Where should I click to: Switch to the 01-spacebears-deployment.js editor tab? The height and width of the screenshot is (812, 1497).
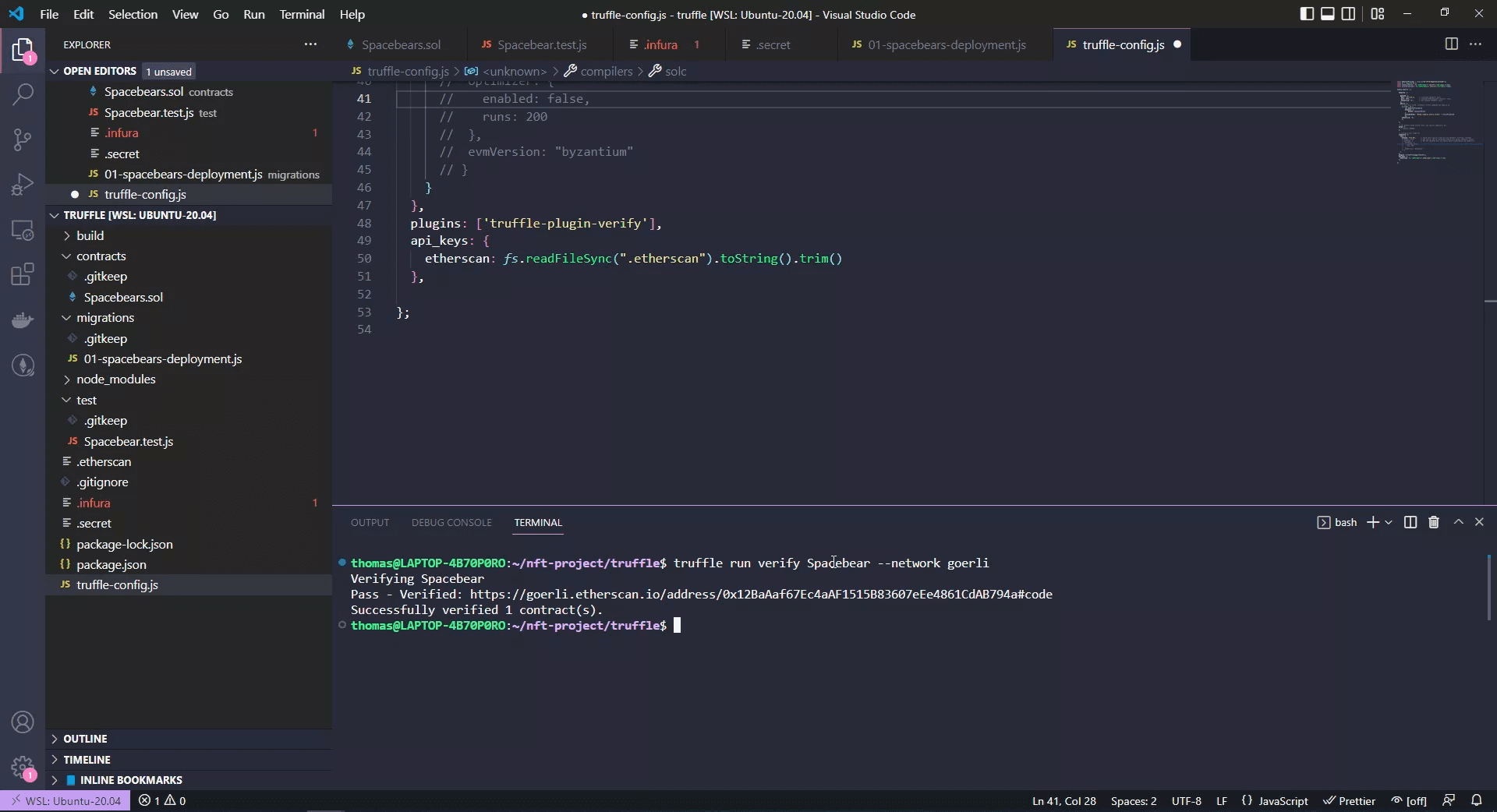click(946, 44)
